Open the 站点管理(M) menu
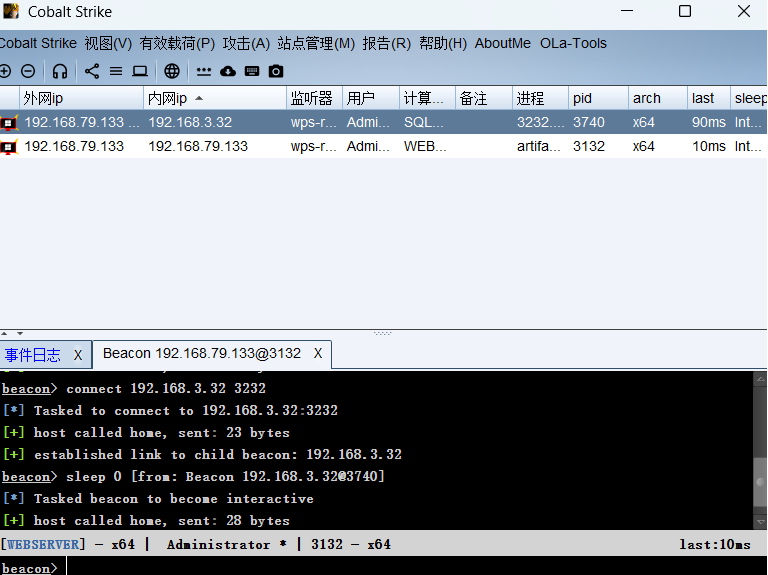 click(316, 43)
